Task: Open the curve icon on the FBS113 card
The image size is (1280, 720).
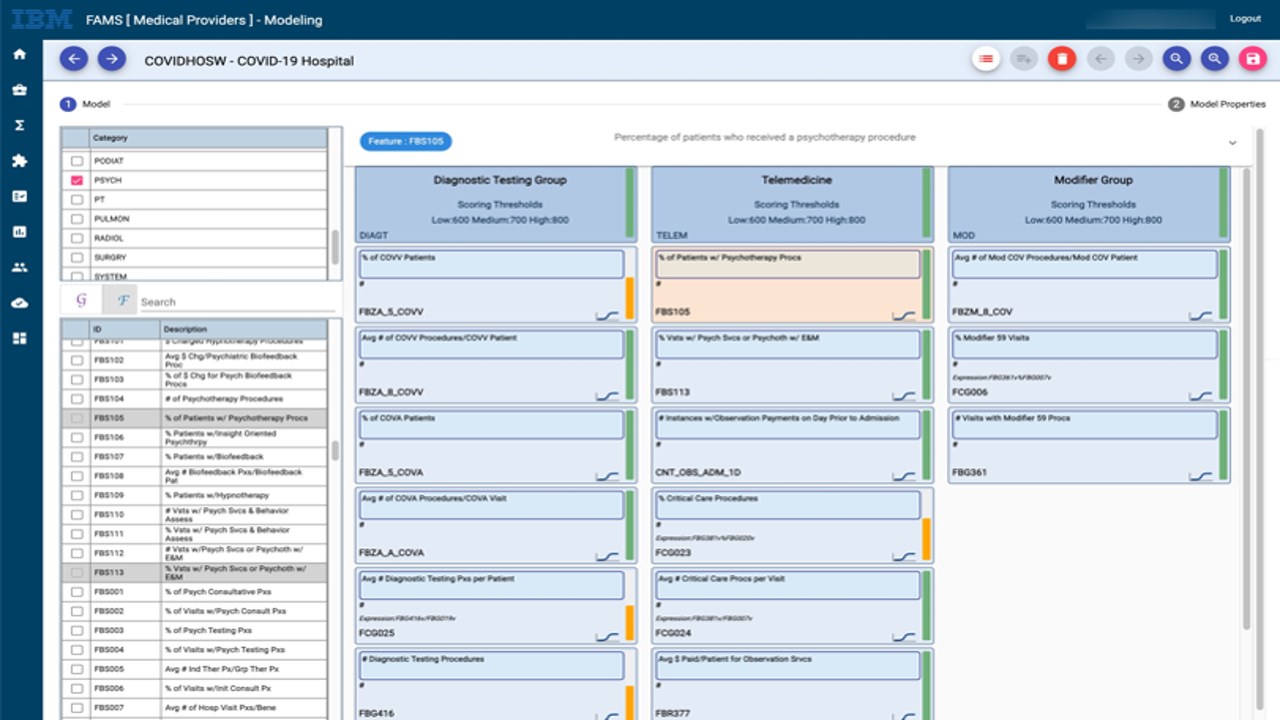Action: point(904,395)
